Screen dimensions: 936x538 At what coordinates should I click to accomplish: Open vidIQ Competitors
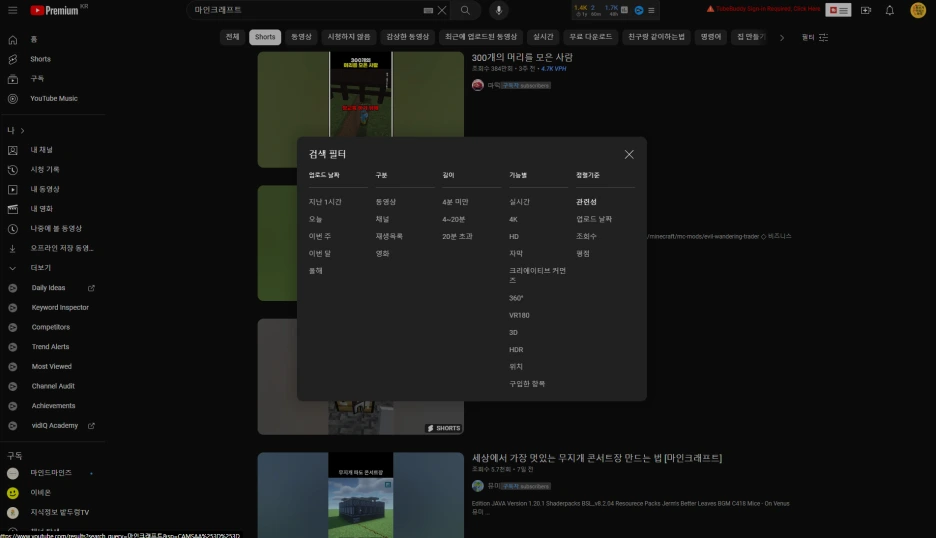[53, 327]
